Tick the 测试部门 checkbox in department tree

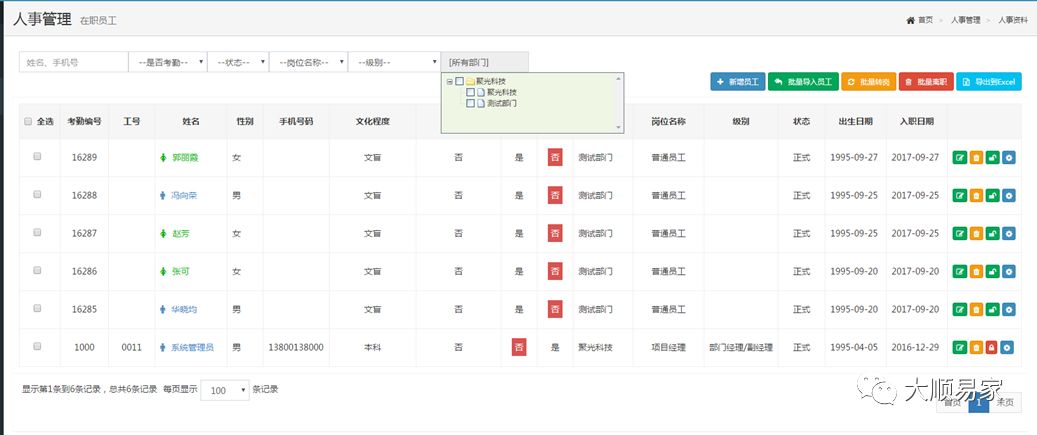tap(471, 103)
